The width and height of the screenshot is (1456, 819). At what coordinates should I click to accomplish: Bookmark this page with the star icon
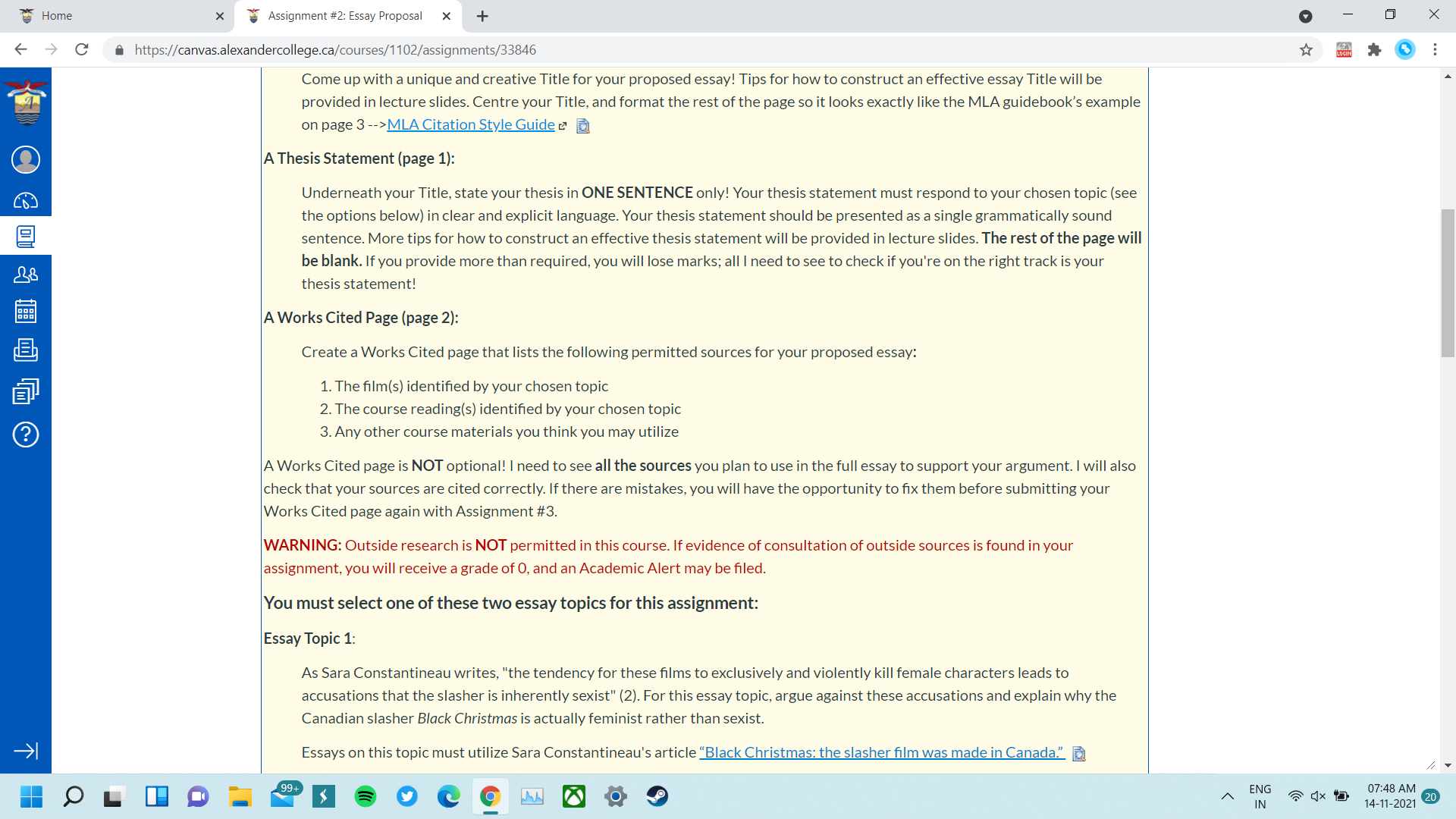[1306, 50]
